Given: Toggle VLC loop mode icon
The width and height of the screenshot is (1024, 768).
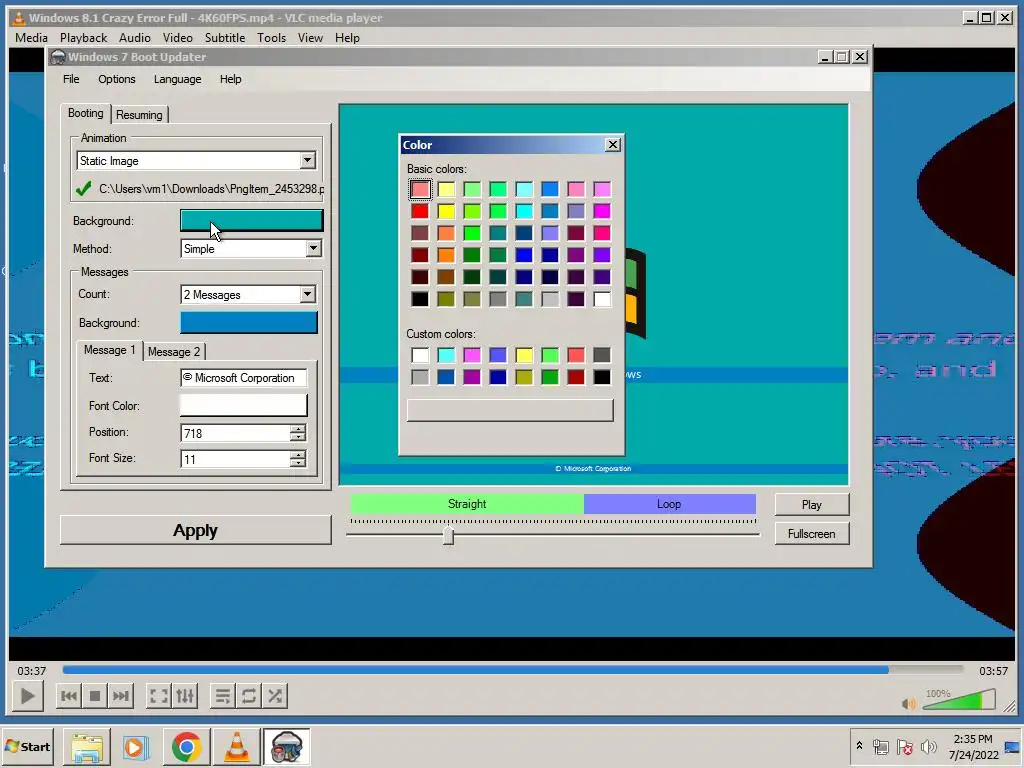Looking at the screenshot, I should (x=249, y=696).
